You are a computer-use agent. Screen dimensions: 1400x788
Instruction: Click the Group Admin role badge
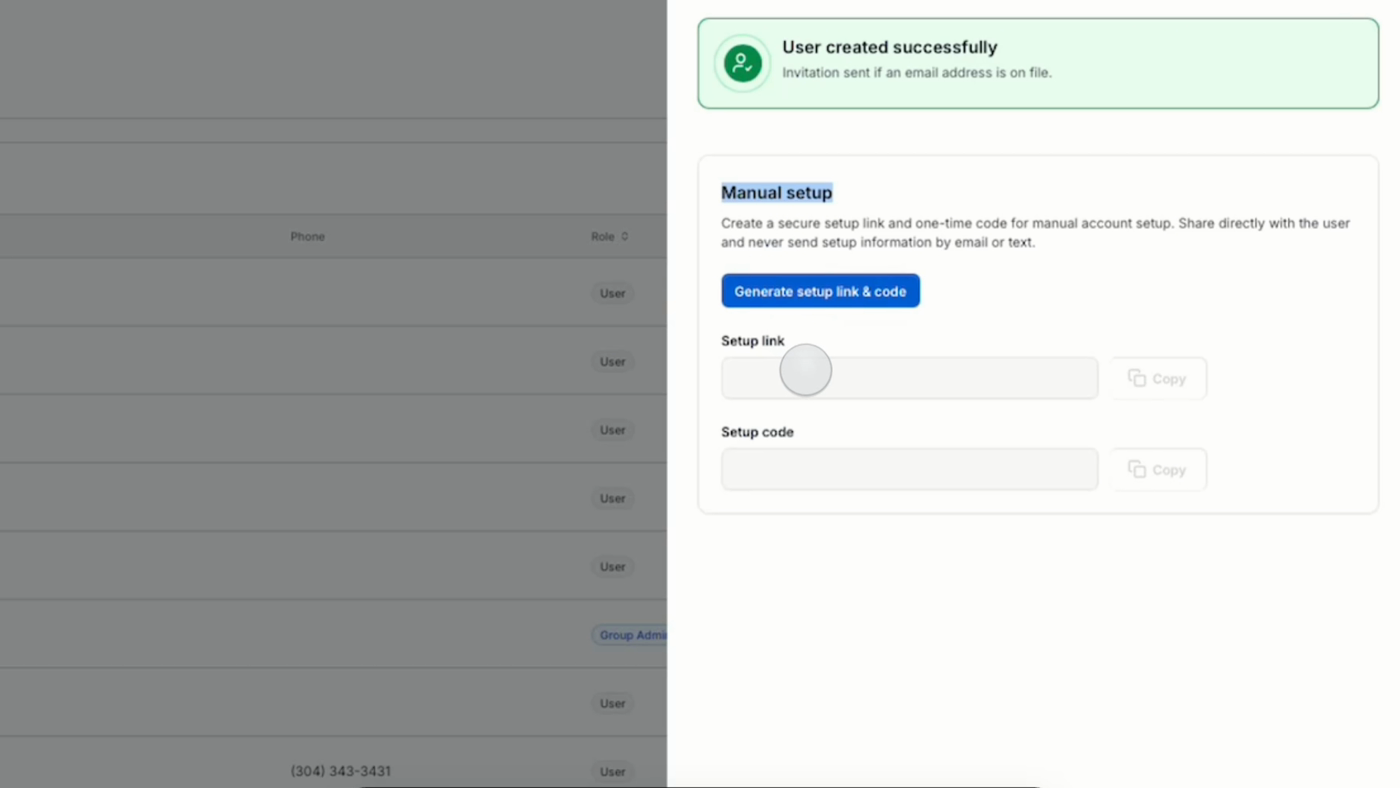tap(631, 635)
